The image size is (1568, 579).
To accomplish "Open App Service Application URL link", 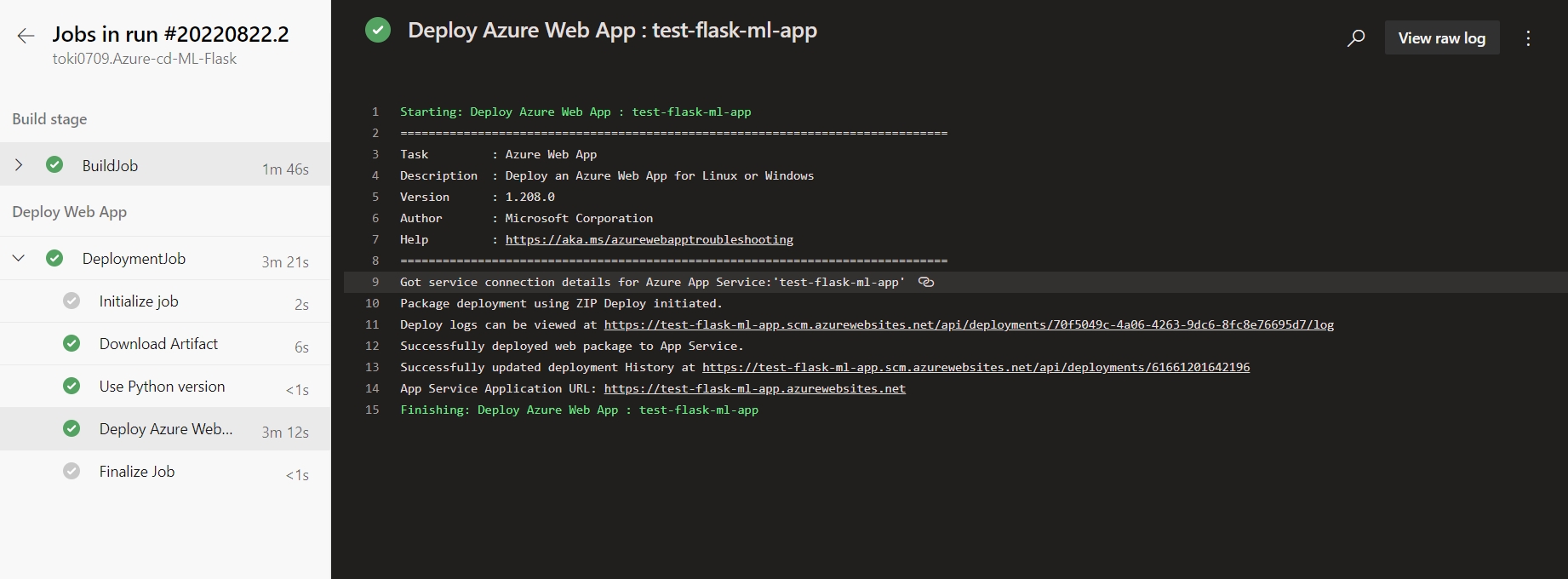I will (x=755, y=388).
